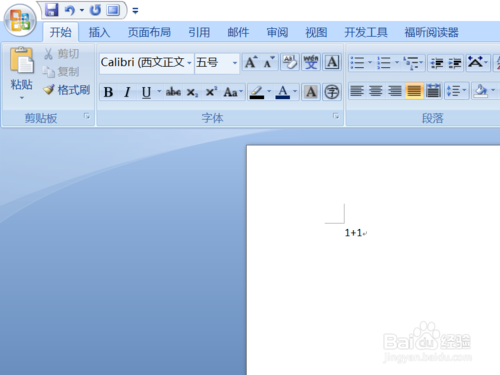The image size is (500, 375).
Task: Open the undo history dropdown arrow
Action: tap(82, 10)
